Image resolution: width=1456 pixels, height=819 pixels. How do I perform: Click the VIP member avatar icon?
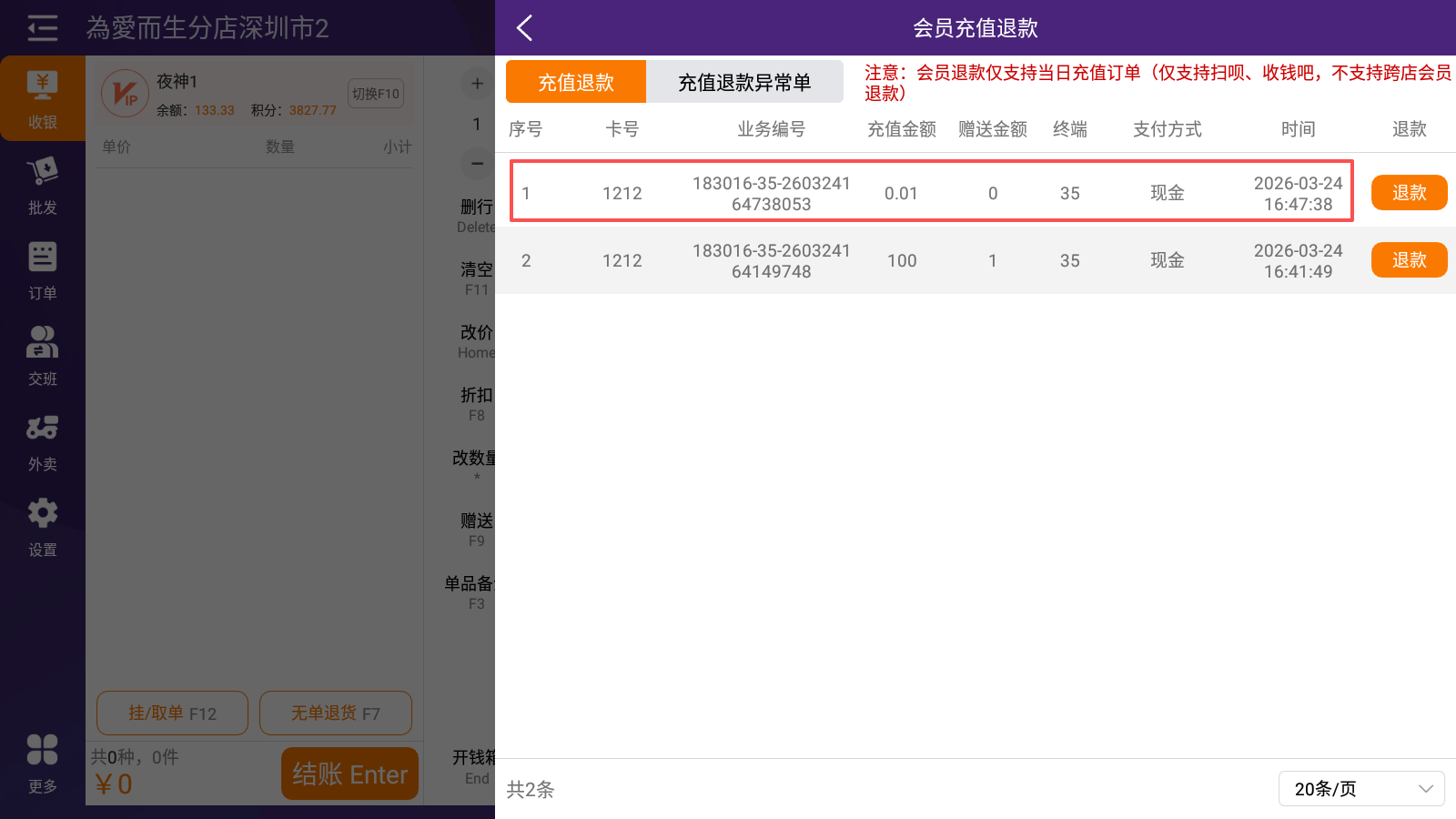click(125, 94)
